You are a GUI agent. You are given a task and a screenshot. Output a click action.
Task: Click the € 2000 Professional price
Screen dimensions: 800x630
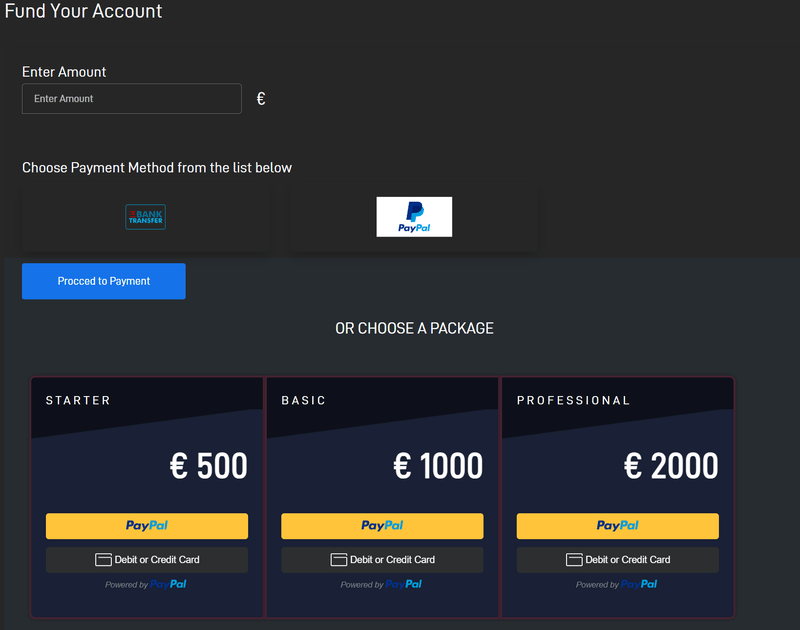[x=671, y=466]
